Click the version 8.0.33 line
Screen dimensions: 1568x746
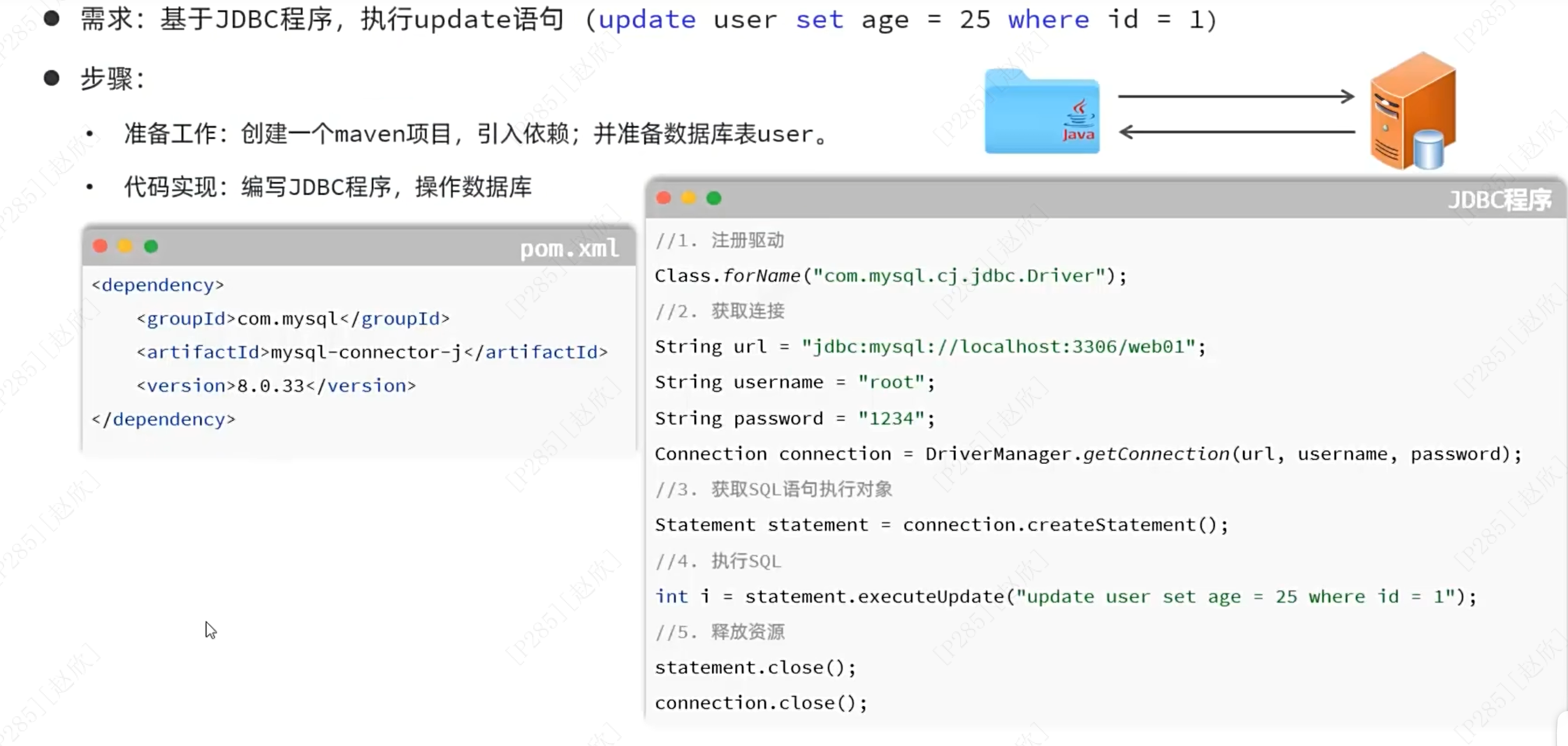[x=276, y=386]
